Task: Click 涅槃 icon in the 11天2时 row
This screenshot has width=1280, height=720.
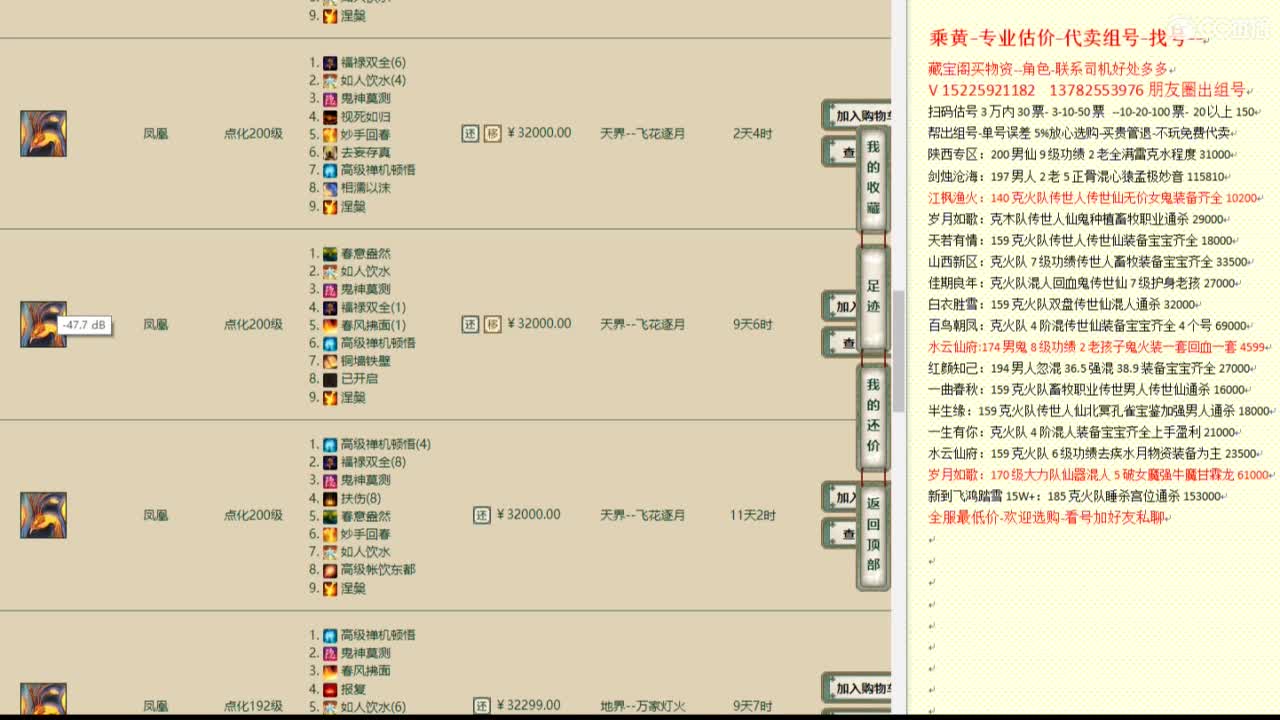Action: (x=330, y=588)
